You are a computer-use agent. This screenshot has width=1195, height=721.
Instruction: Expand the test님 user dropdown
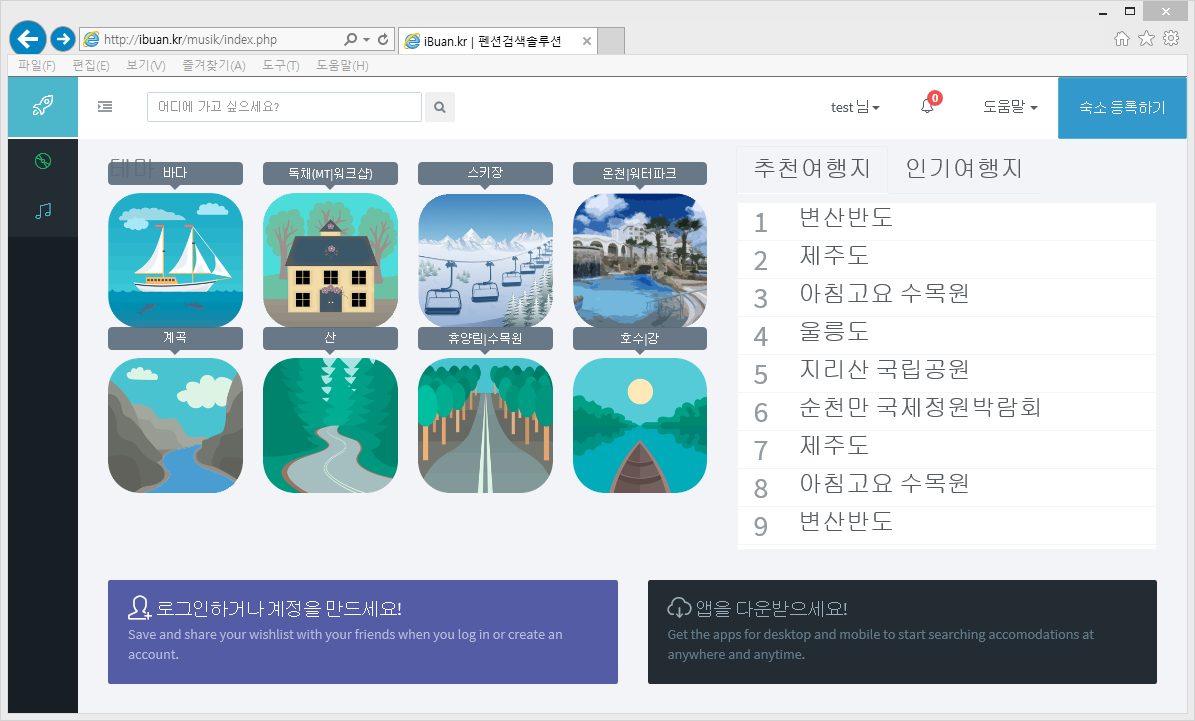(855, 107)
